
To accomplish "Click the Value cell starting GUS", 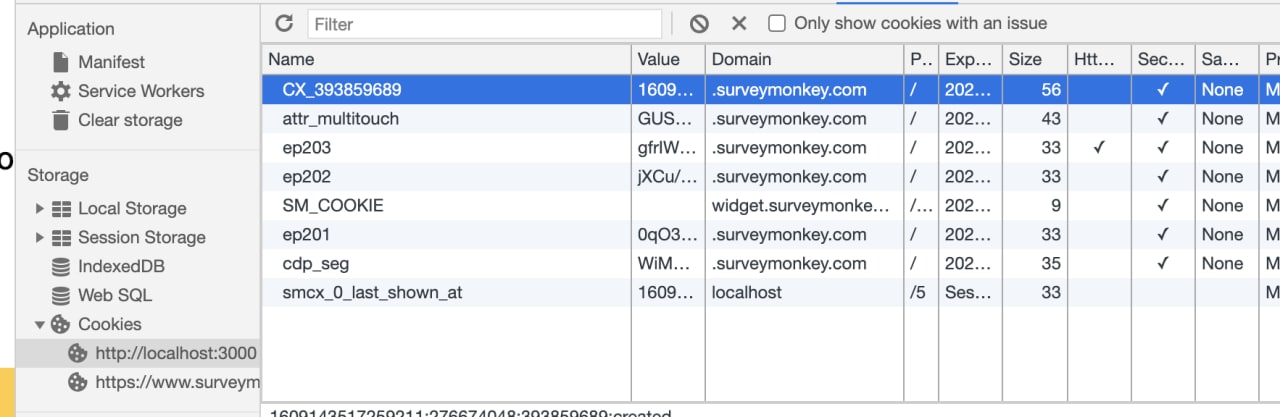I will pyautogui.click(x=666, y=118).
